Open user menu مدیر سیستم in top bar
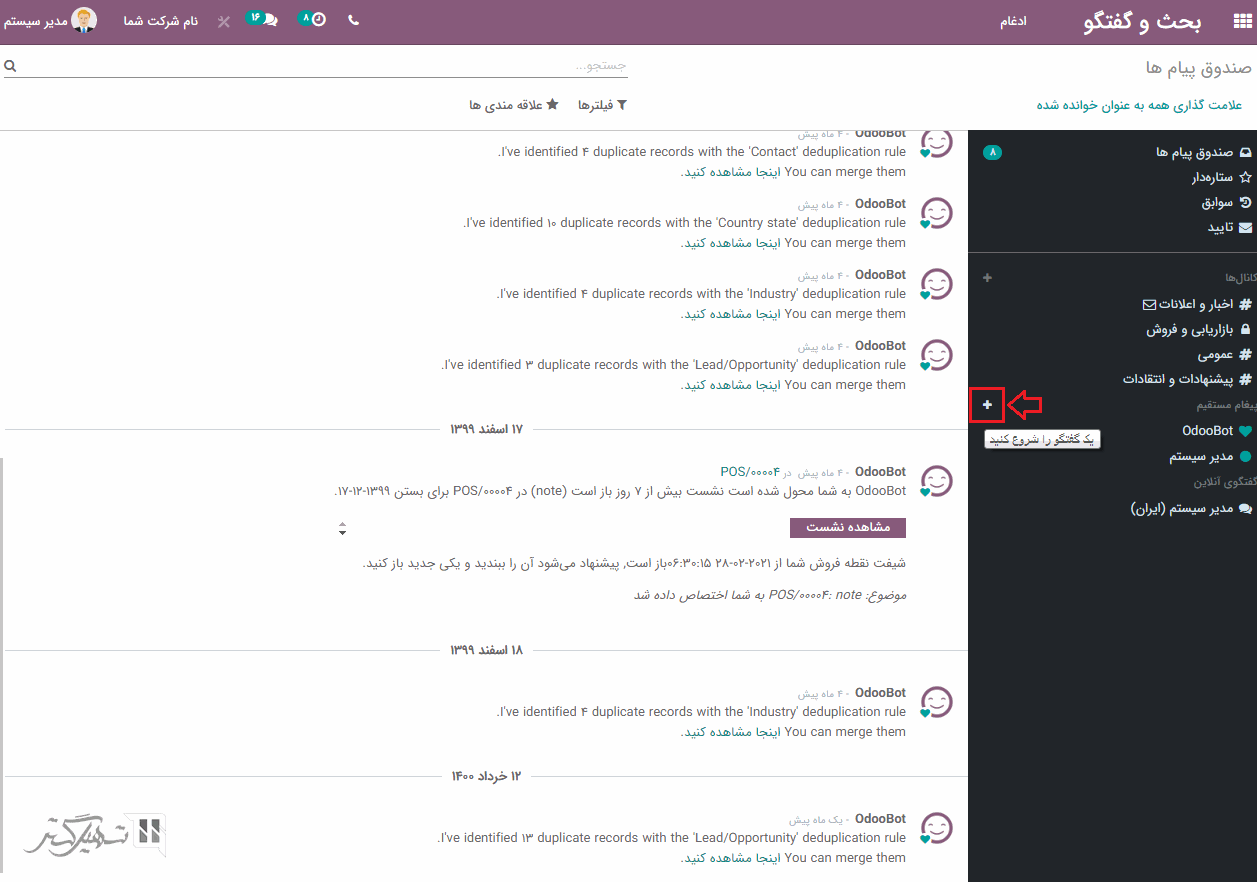This screenshot has height=882, width=1257. pos(50,21)
